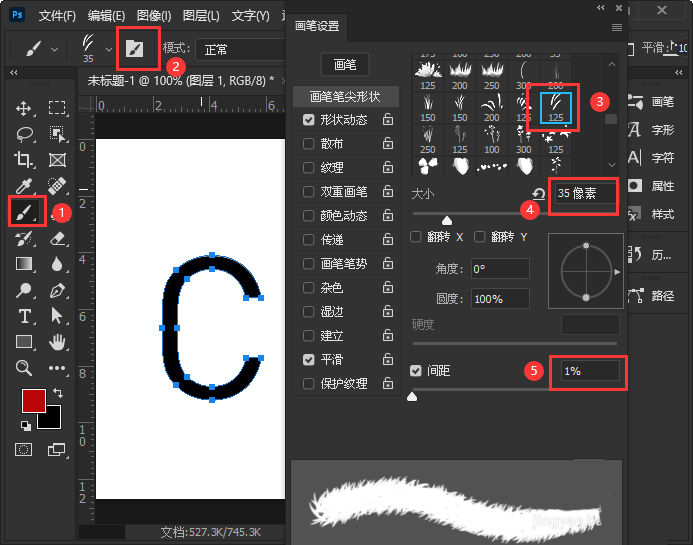Select 画笔笔尖形状 section
Viewport: 693px width, 545px height.
(346, 96)
